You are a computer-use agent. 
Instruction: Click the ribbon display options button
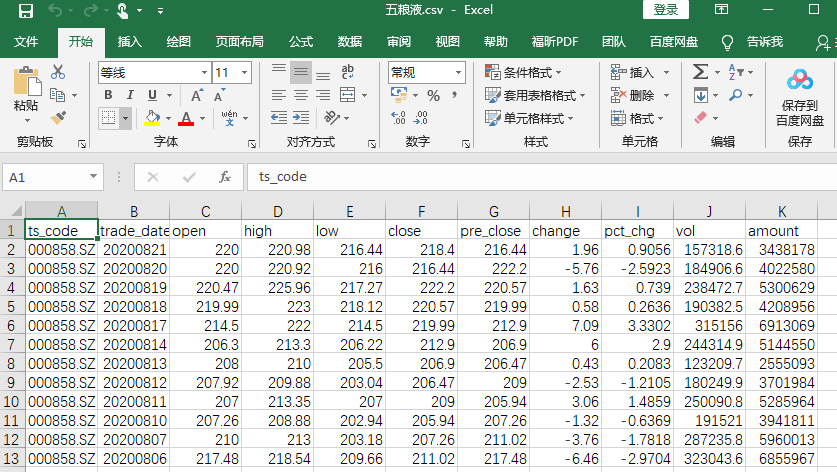[721, 10]
